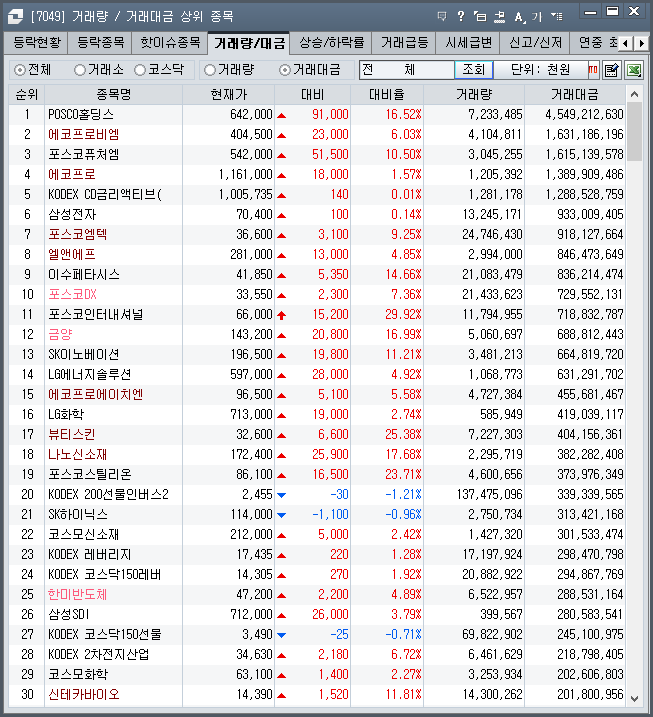Click the 이수페타시스 stock name

tap(84, 274)
